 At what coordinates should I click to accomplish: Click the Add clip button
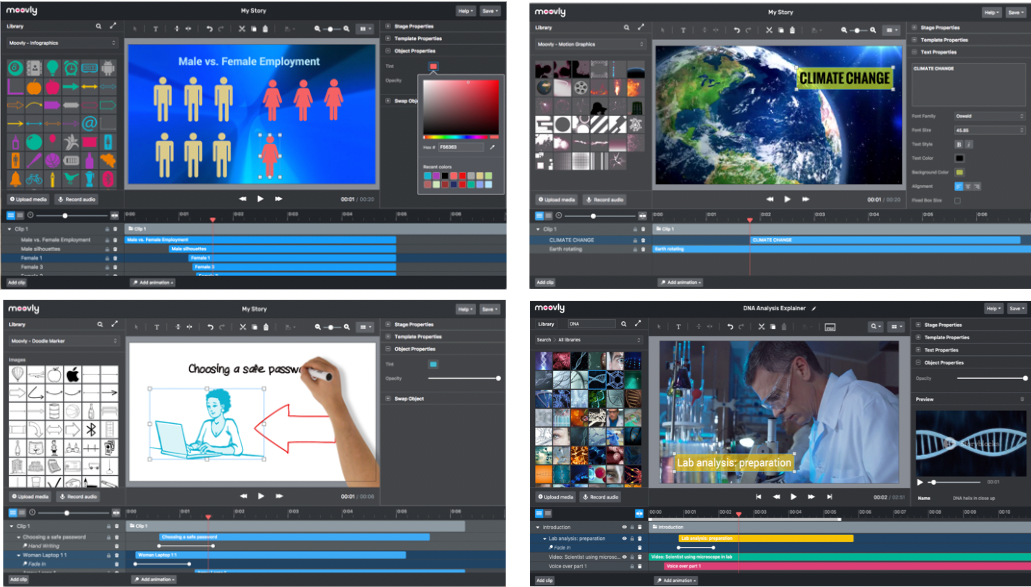(x=16, y=281)
